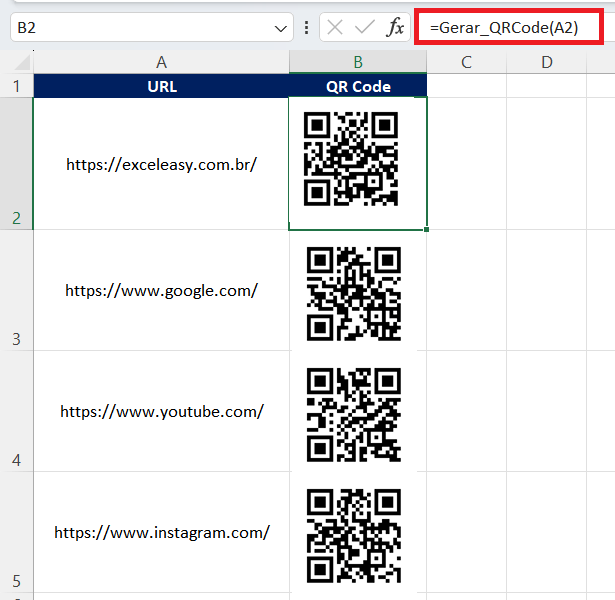Click the QR code for exceleasy URL
This screenshot has height=600, width=615.
[x=351, y=159]
